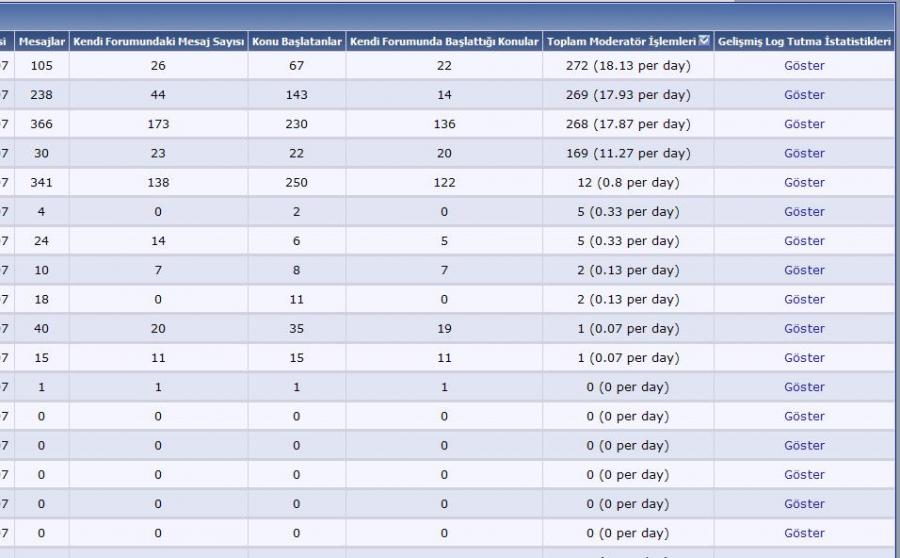Click Göster in the 269 (17.93 per day) row

coord(804,95)
